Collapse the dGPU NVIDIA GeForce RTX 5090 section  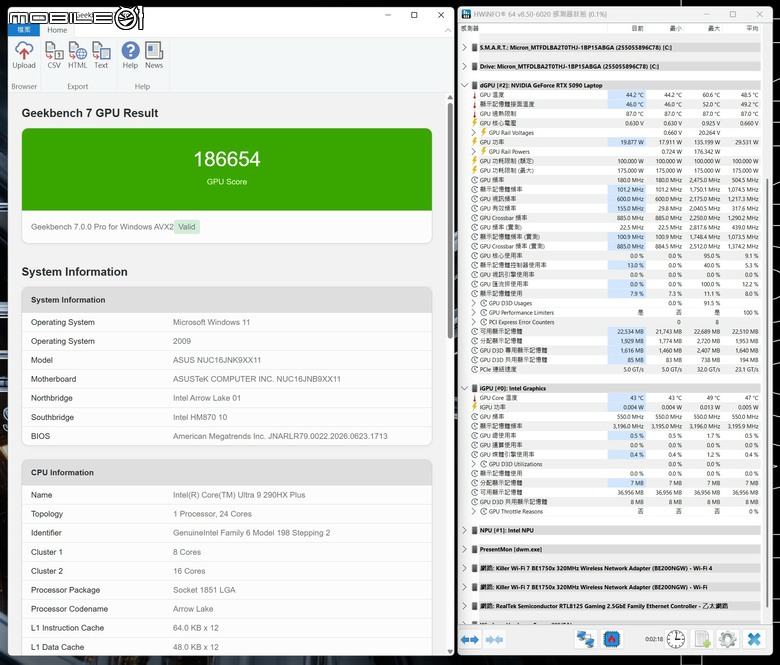pyautogui.click(x=465, y=85)
